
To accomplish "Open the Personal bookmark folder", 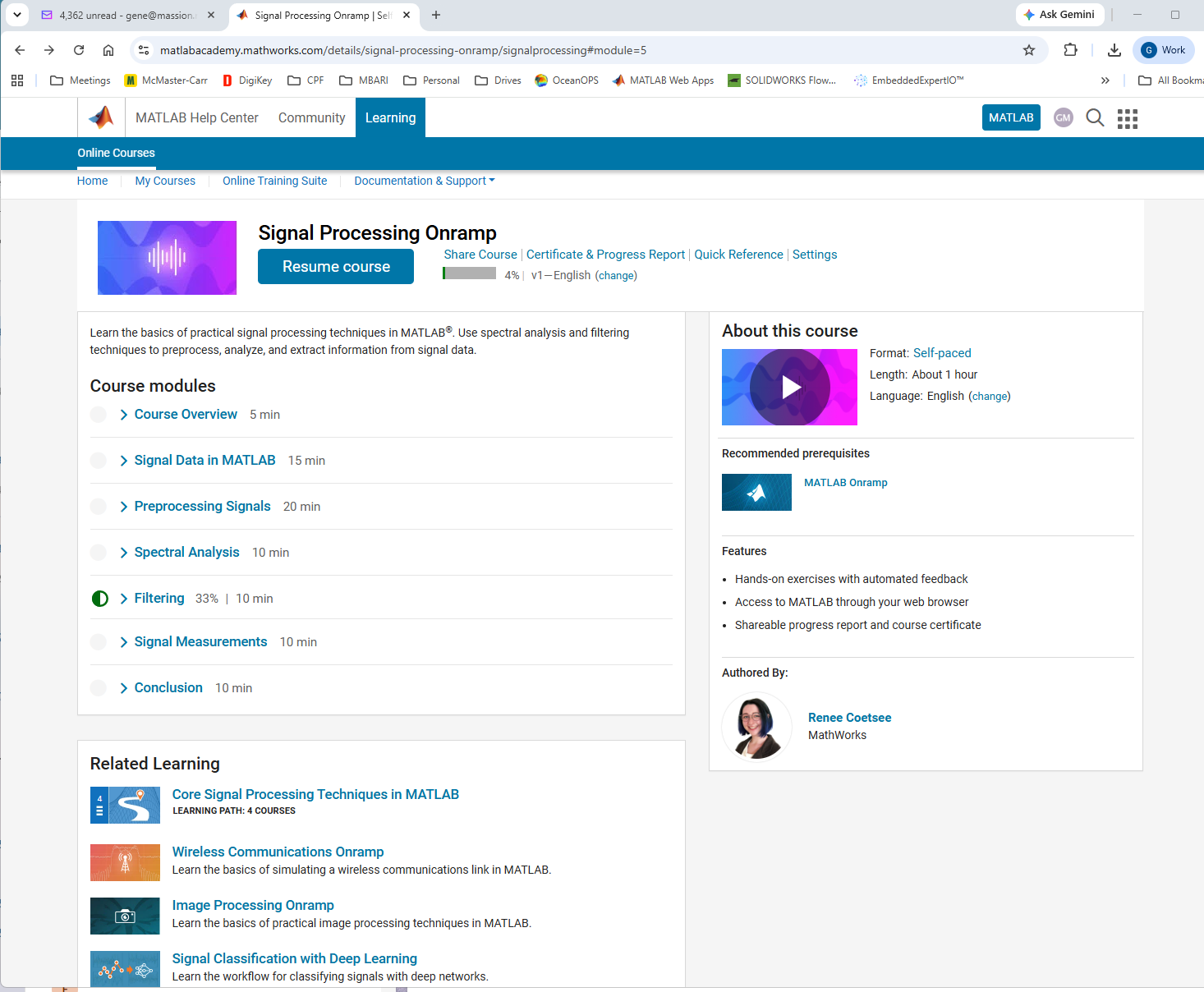I will (431, 80).
